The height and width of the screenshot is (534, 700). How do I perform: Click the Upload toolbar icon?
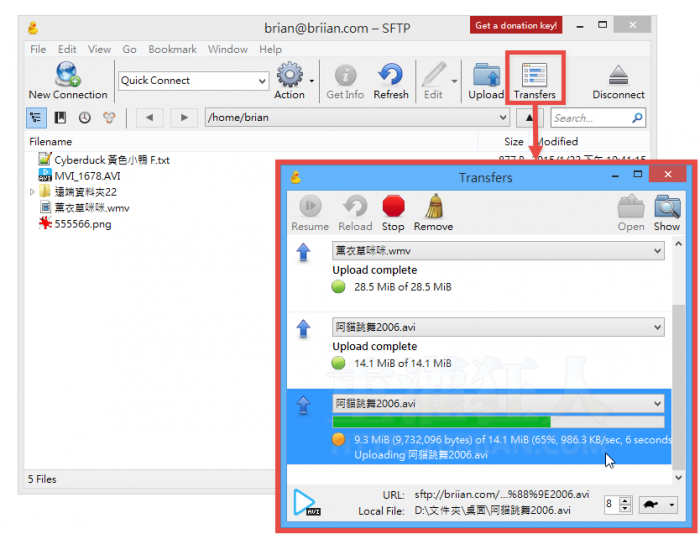tap(486, 78)
